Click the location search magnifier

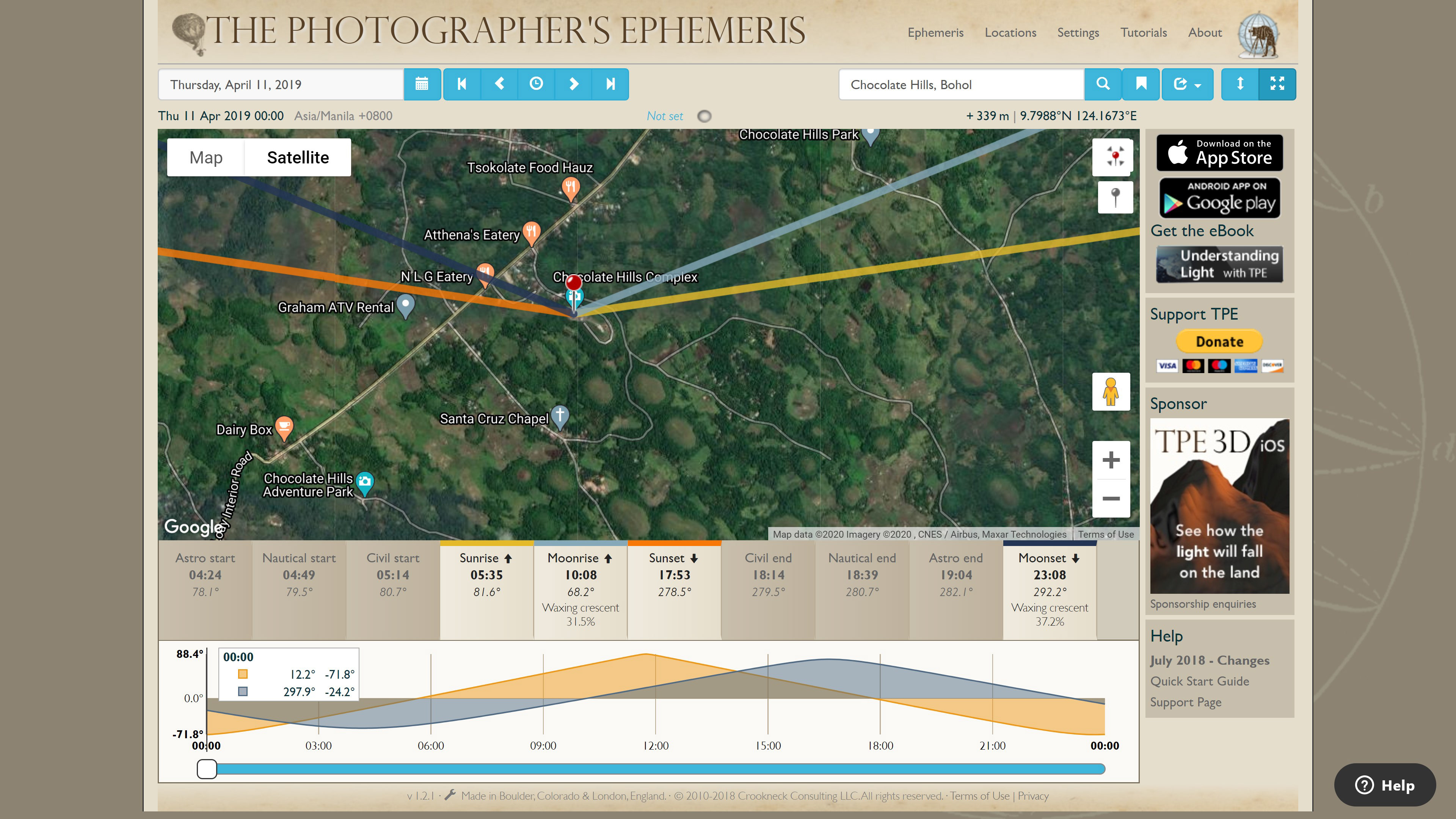click(x=1103, y=84)
